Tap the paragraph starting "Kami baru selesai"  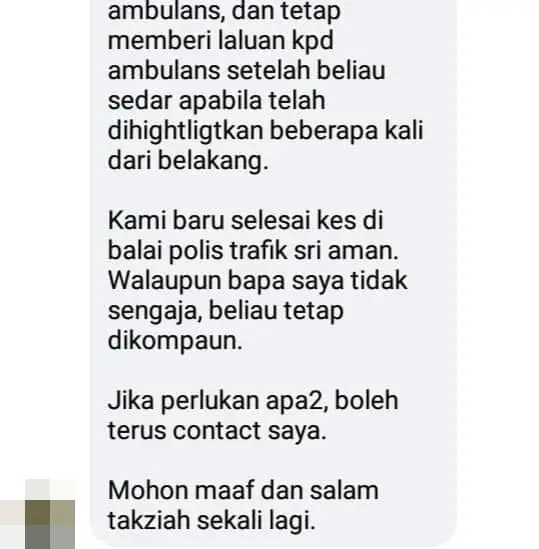[x=258, y=280]
